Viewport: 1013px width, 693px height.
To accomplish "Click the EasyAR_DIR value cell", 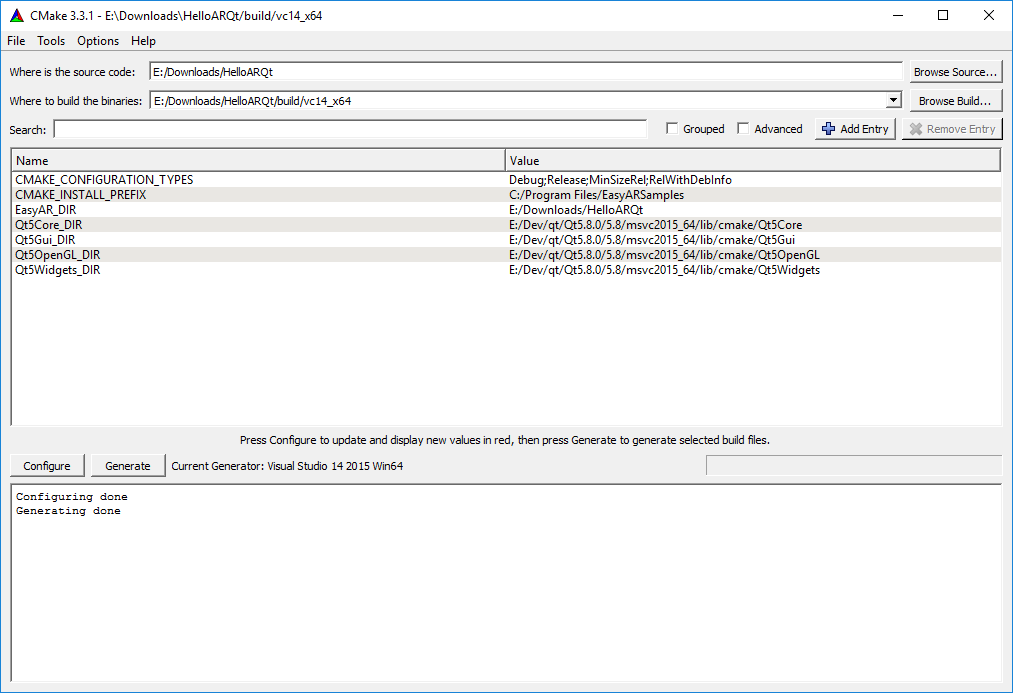I will pos(576,210).
